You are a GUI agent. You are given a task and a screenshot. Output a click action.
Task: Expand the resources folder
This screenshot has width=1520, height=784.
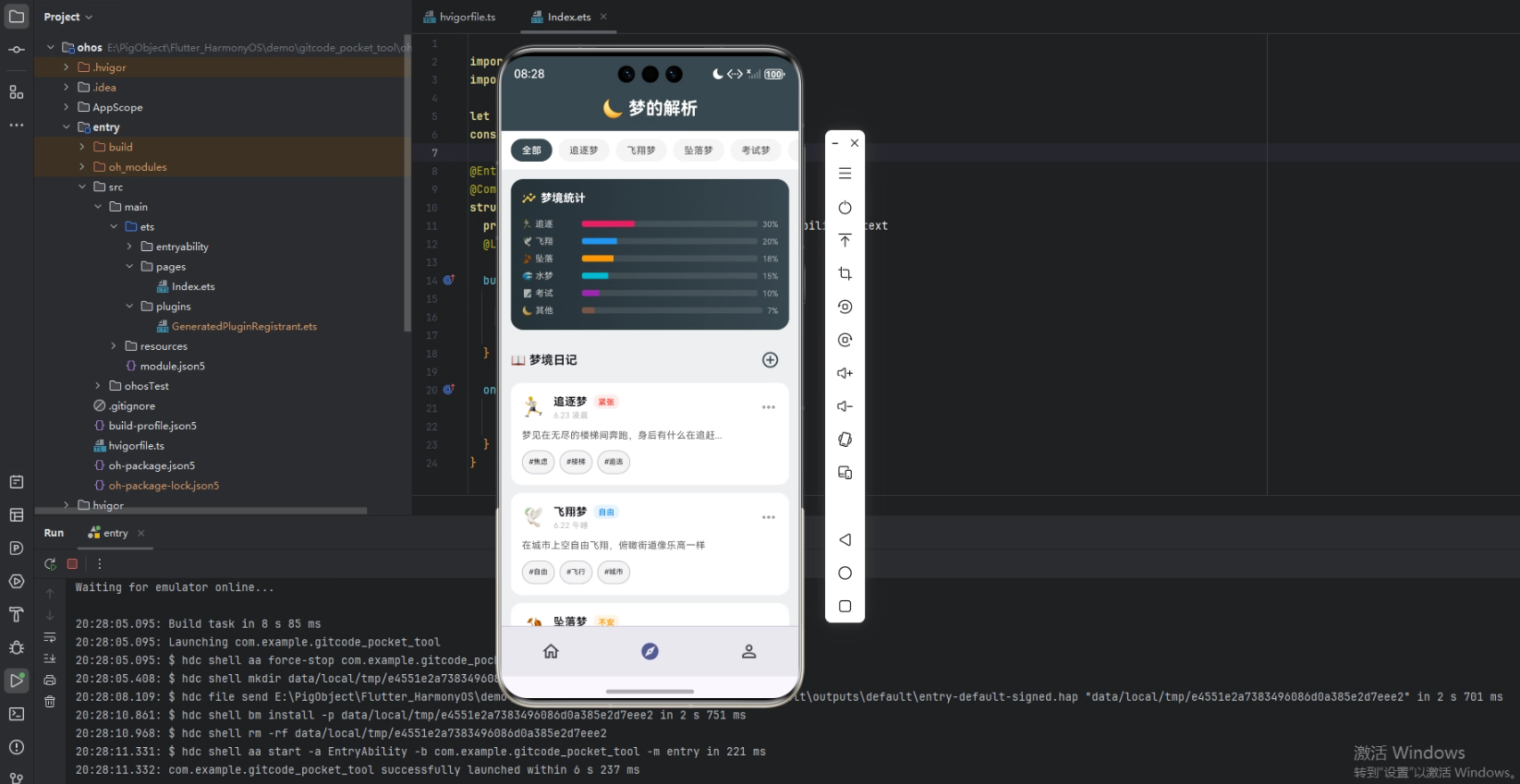(x=113, y=346)
